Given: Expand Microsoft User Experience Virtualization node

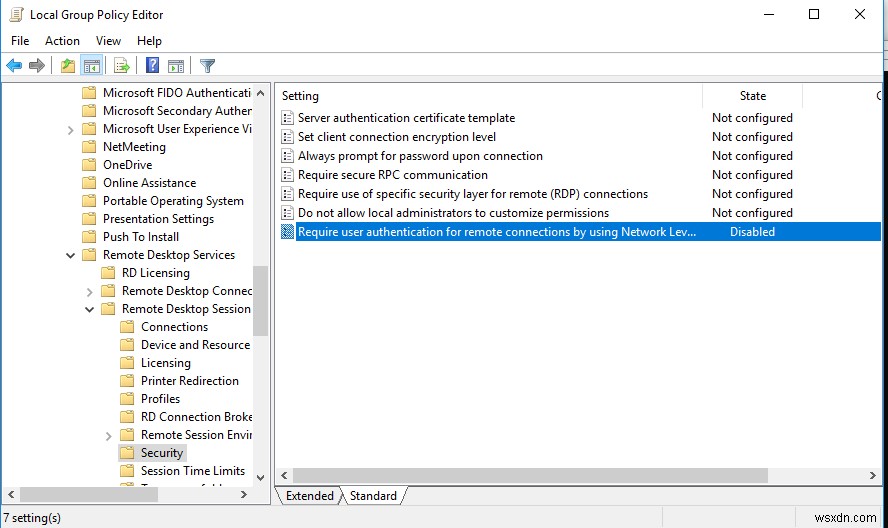Looking at the screenshot, I should coord(70,130).
